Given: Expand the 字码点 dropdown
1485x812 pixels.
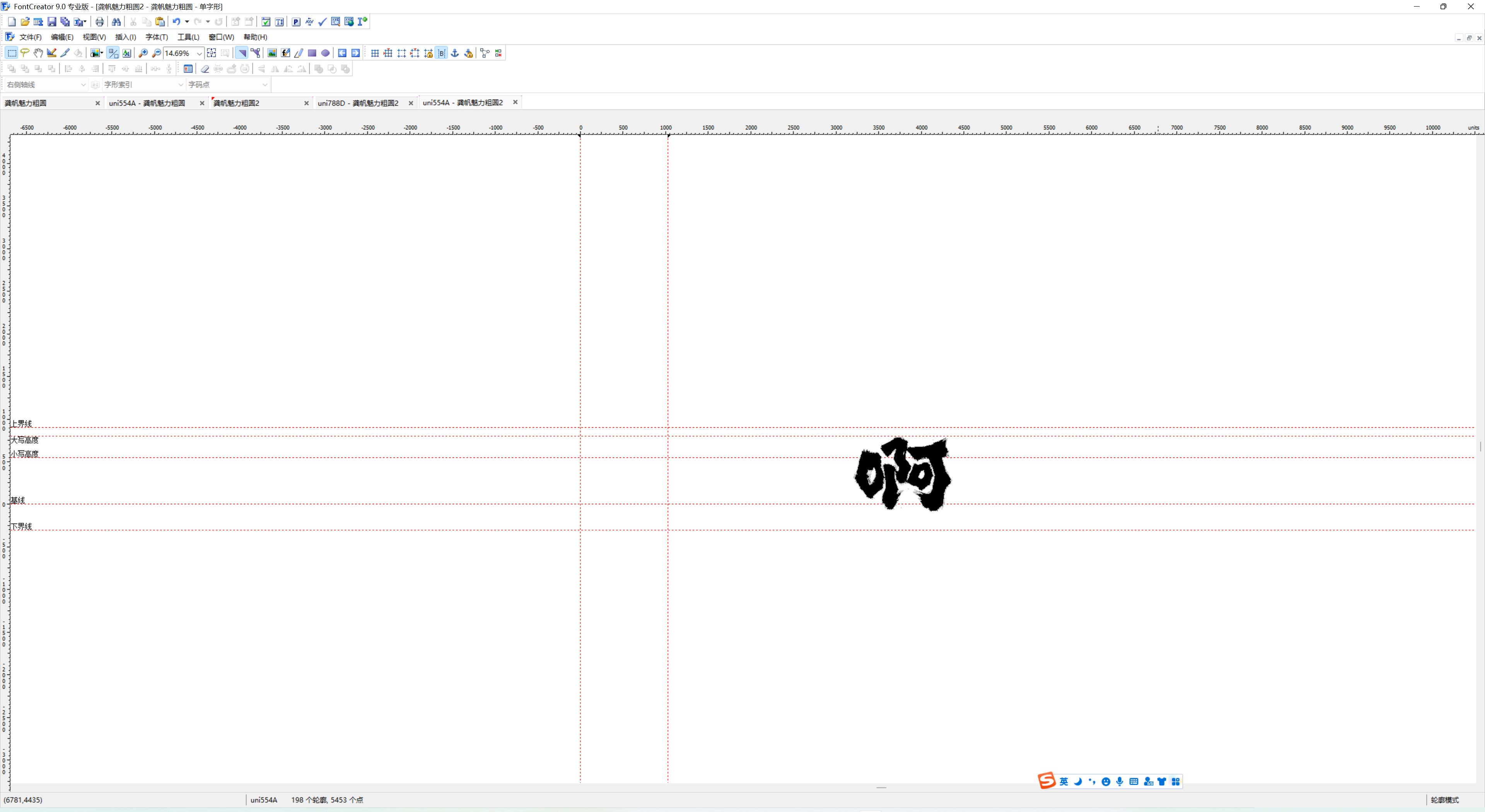Looking at the screenshot, I should (x=265, y=85).
